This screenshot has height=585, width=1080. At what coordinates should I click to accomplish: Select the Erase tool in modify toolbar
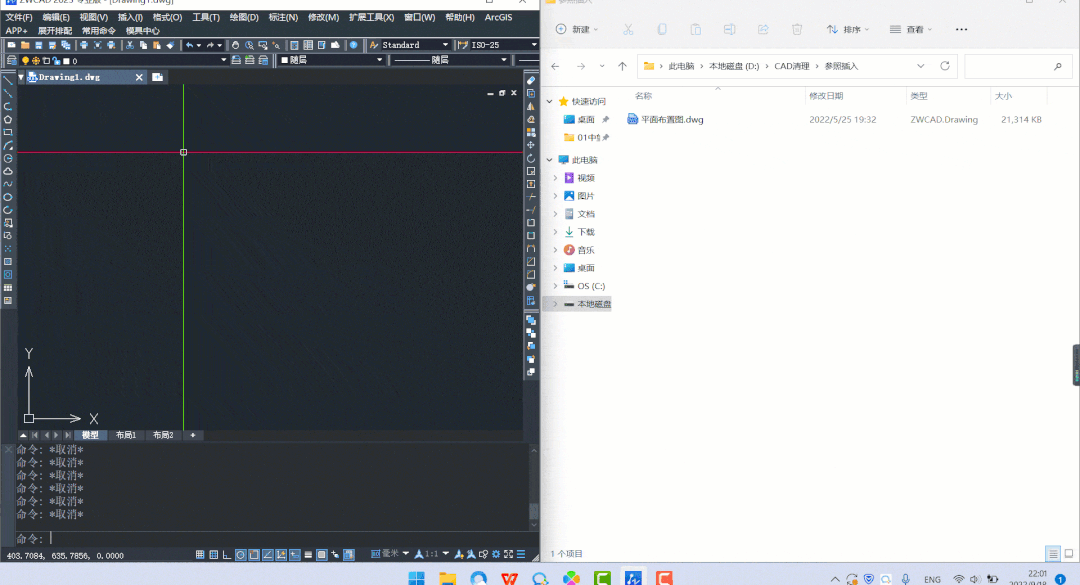coord(531,80)
